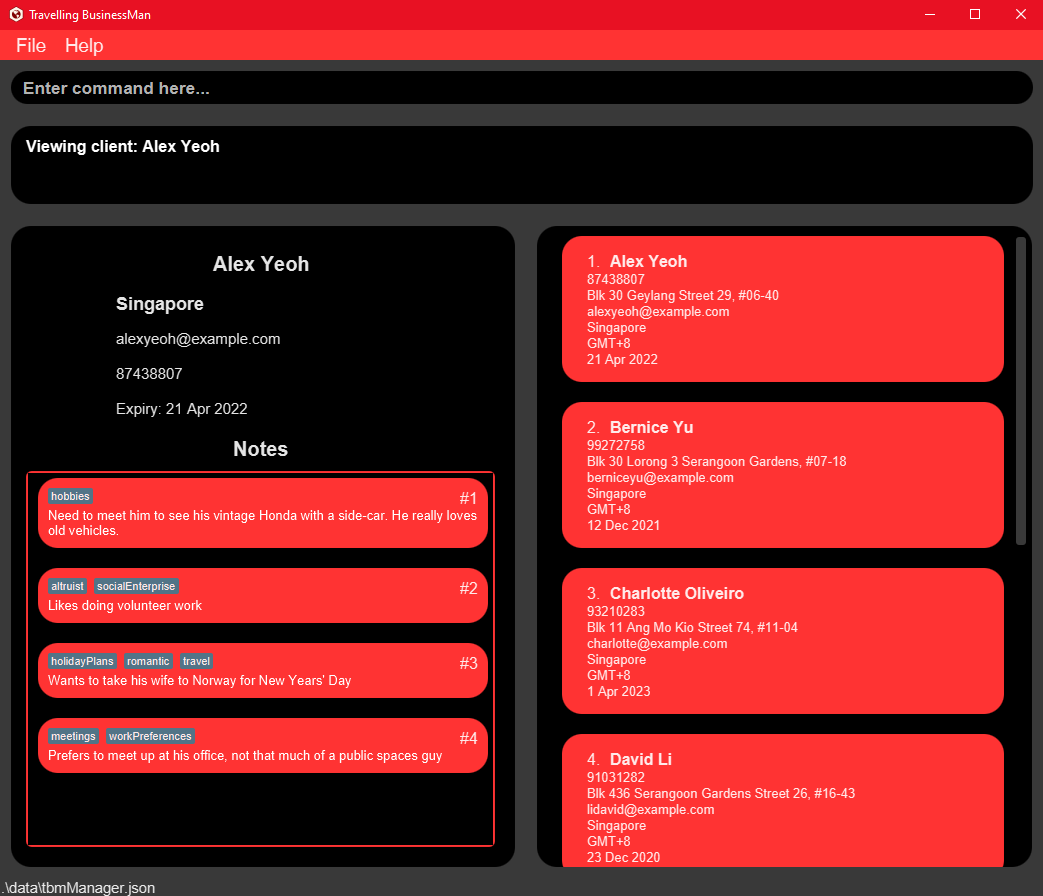
Task: Click the altruist tag on note #2
Action: click(67, 586)
